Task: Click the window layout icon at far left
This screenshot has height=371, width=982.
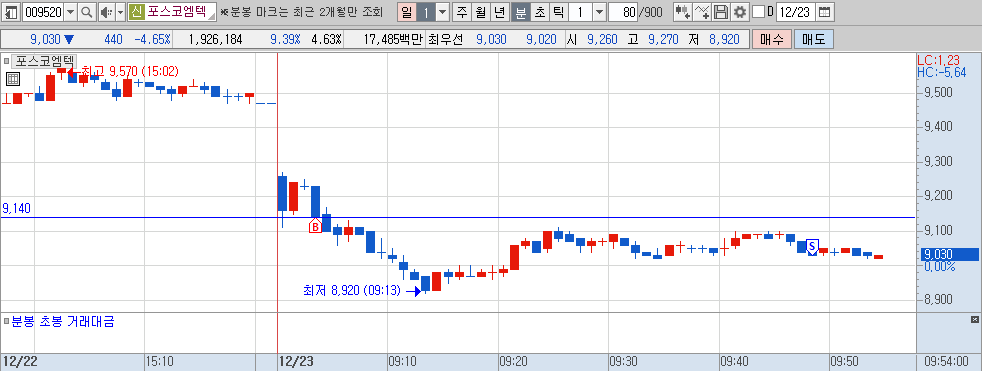Action: tap(12, 11)
